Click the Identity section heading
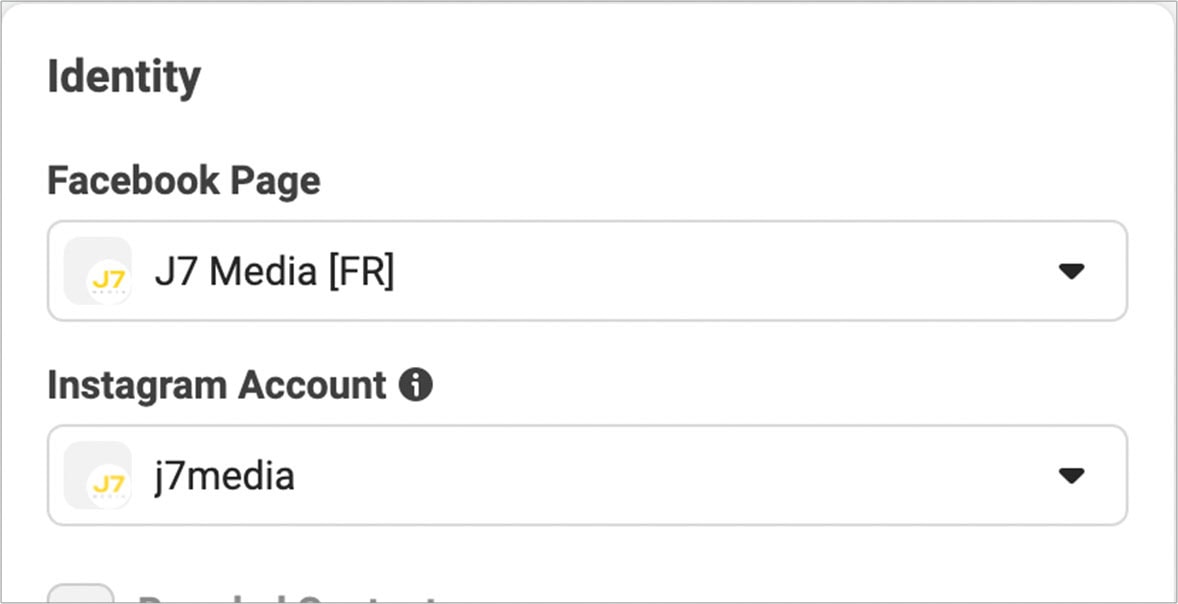Viewport: 1178px width, 604px height. (124, 77)
